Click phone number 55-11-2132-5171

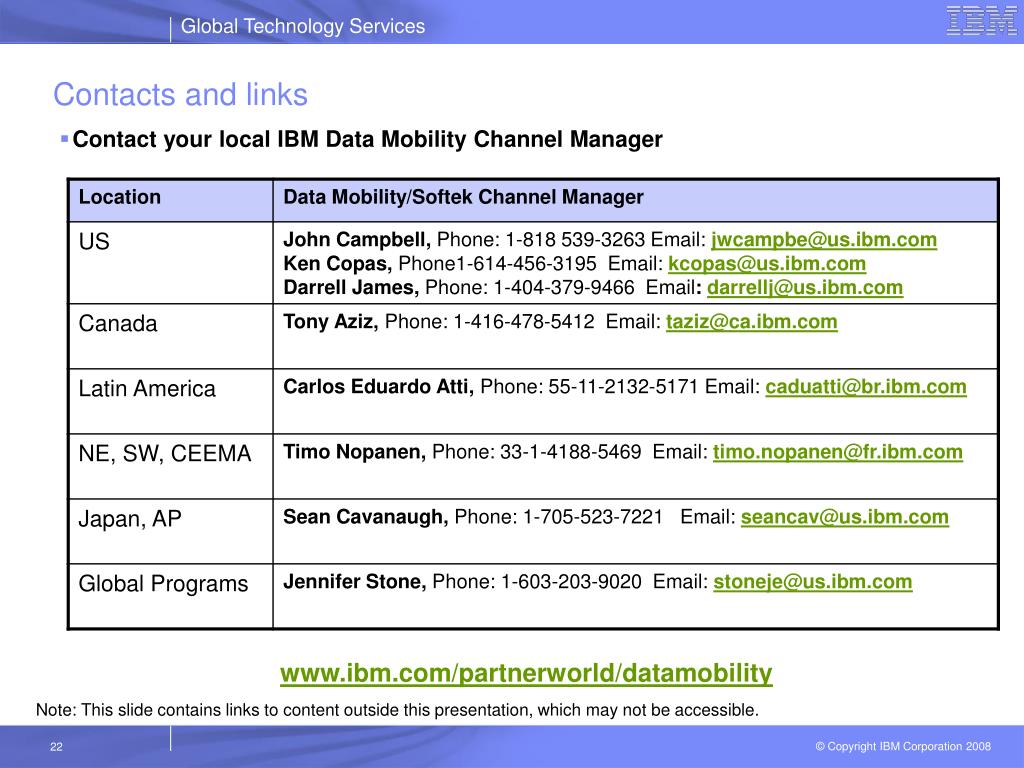point(623,387)
